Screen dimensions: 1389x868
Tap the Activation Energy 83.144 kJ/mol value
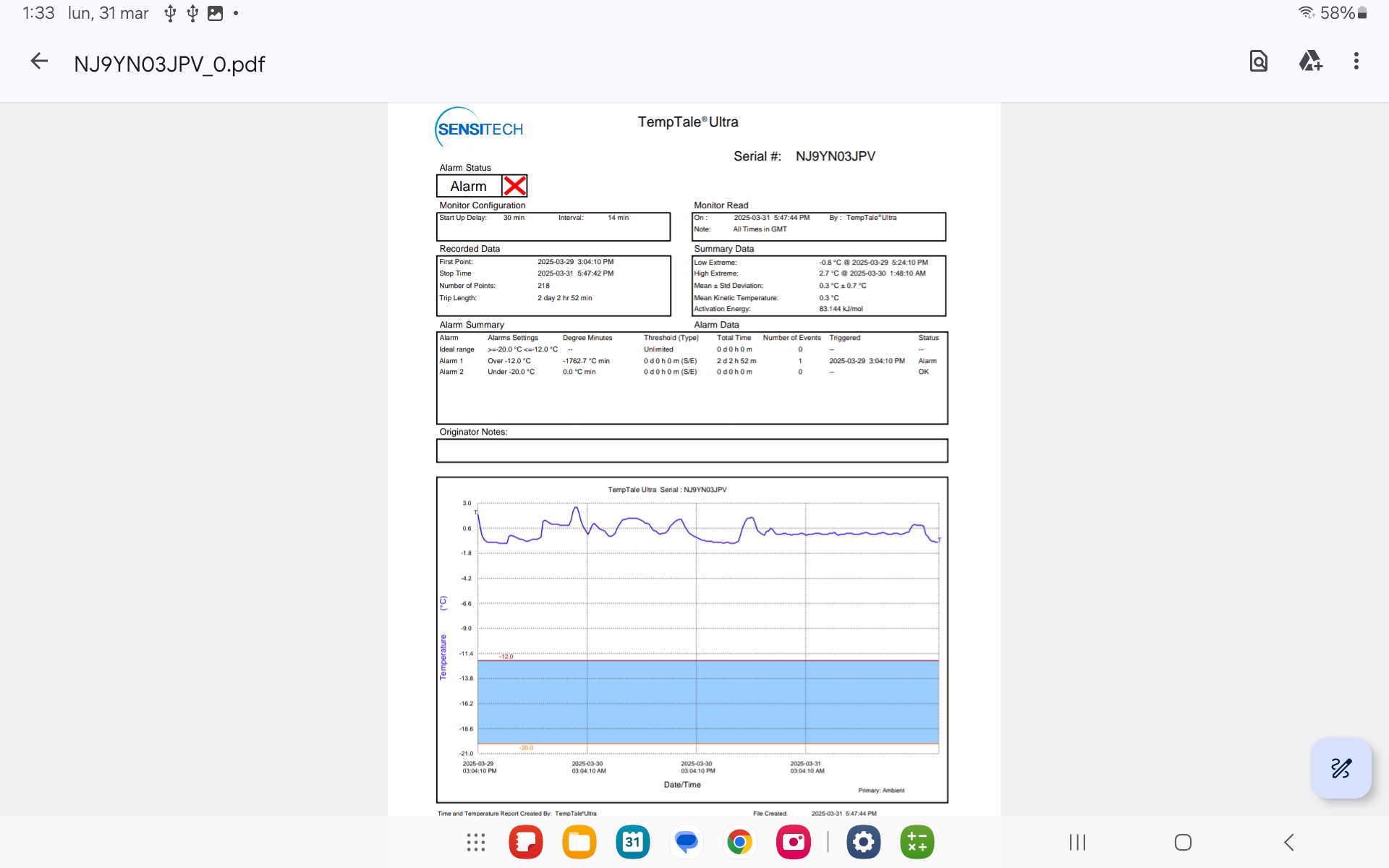coord(841,309)
